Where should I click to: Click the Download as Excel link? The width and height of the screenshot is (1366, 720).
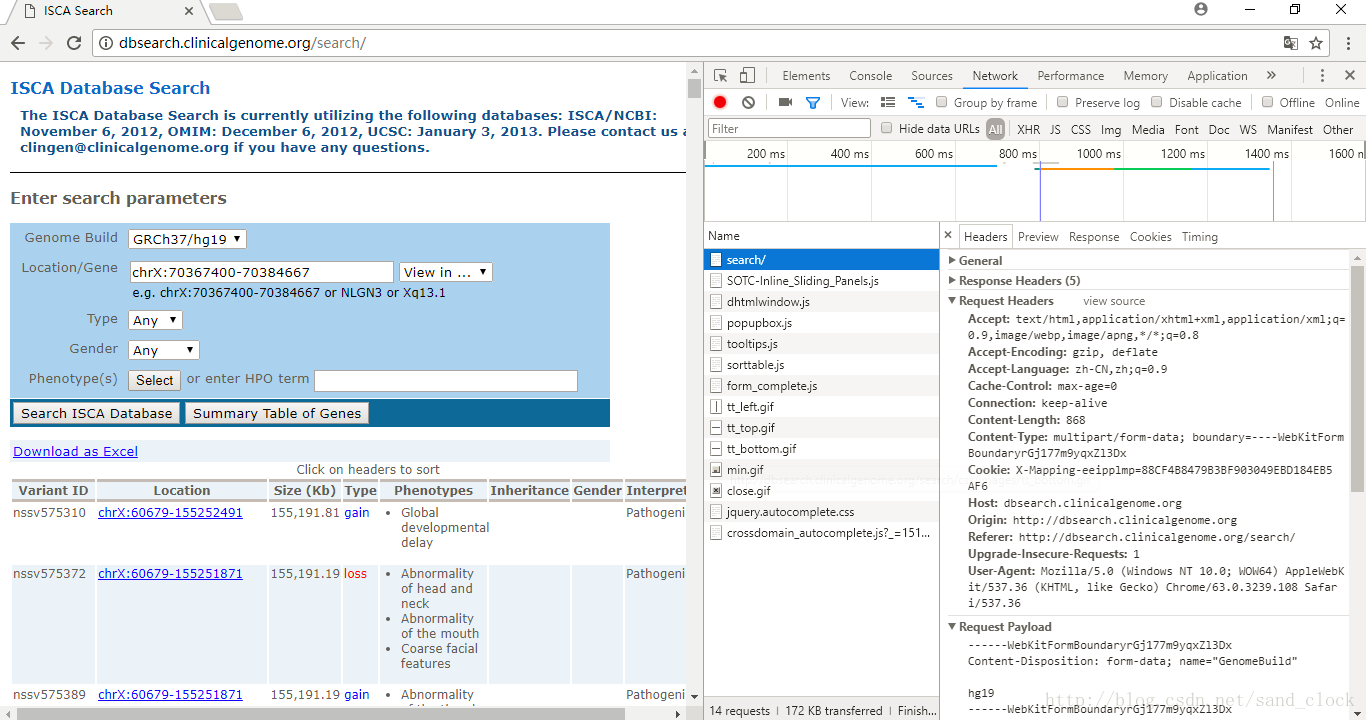click(x=75, y=451)
